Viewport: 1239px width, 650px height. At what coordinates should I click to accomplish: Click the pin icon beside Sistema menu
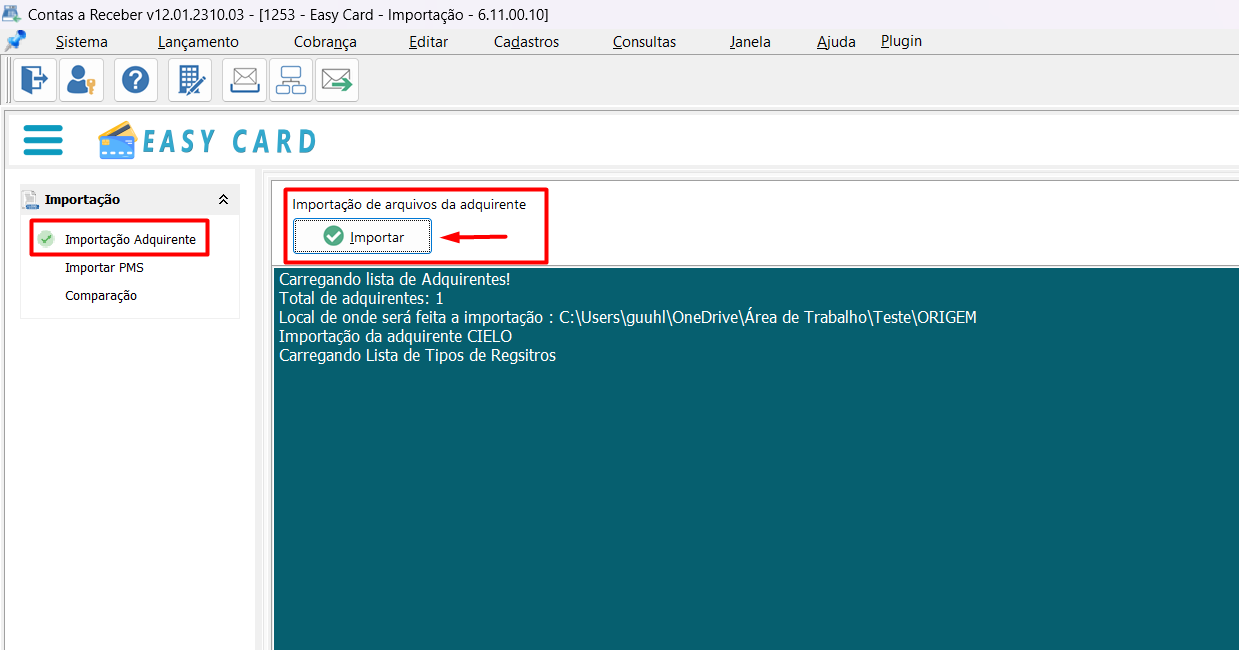tap(15, 41)
